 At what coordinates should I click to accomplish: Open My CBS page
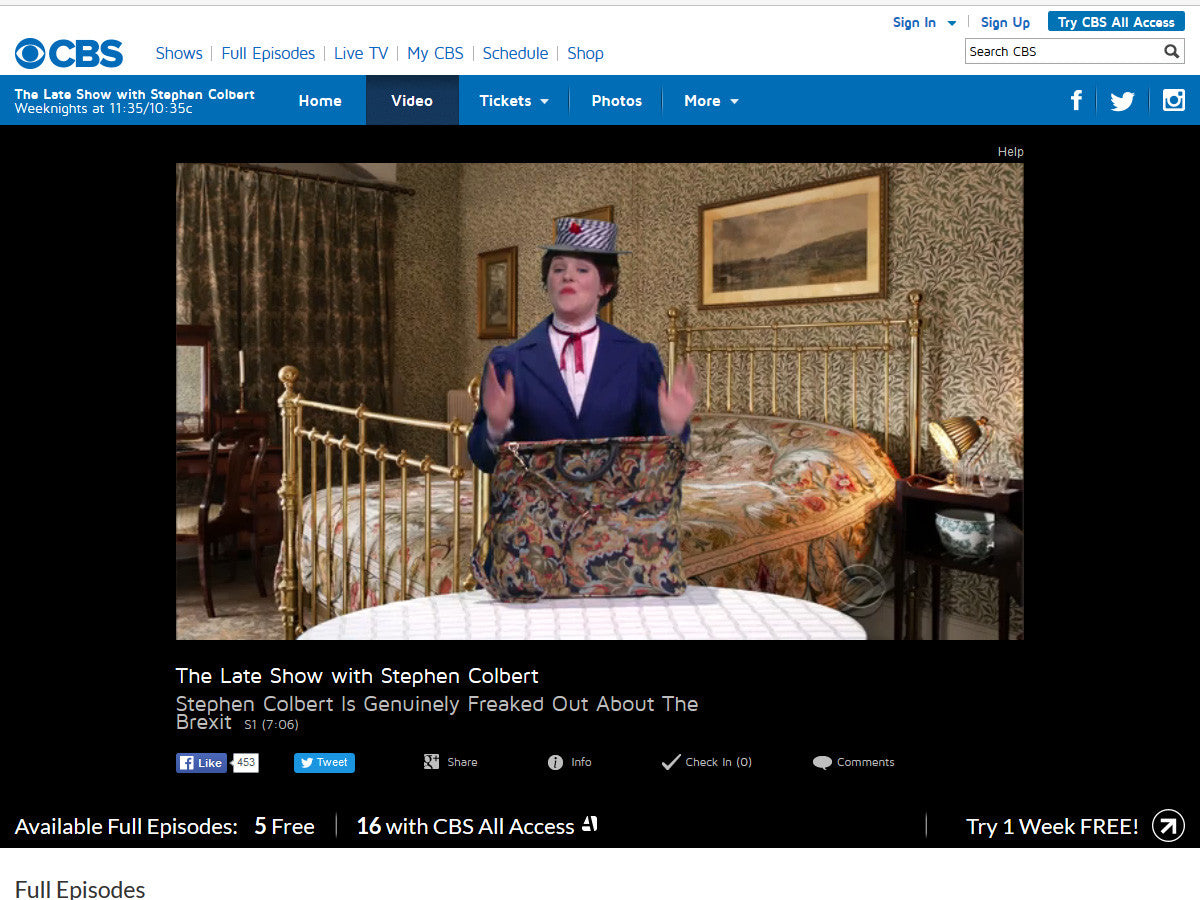[435, 53]
